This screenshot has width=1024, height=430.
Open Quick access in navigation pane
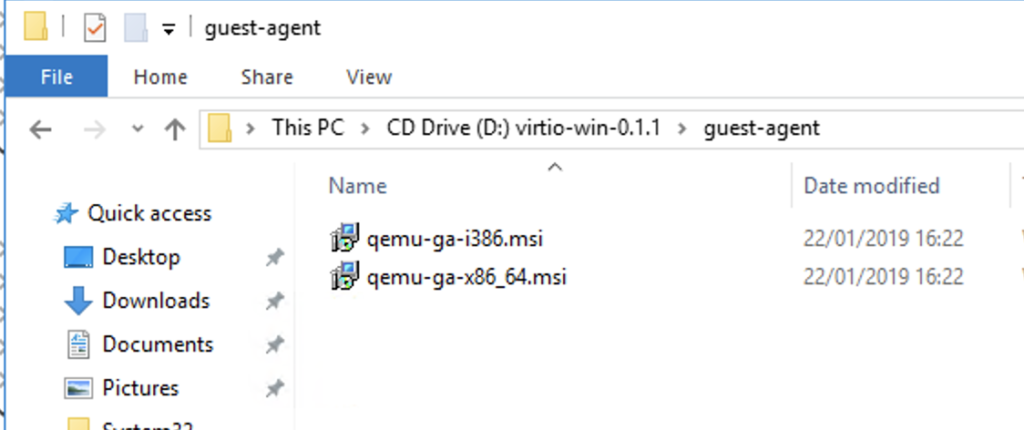coord(149,213)
